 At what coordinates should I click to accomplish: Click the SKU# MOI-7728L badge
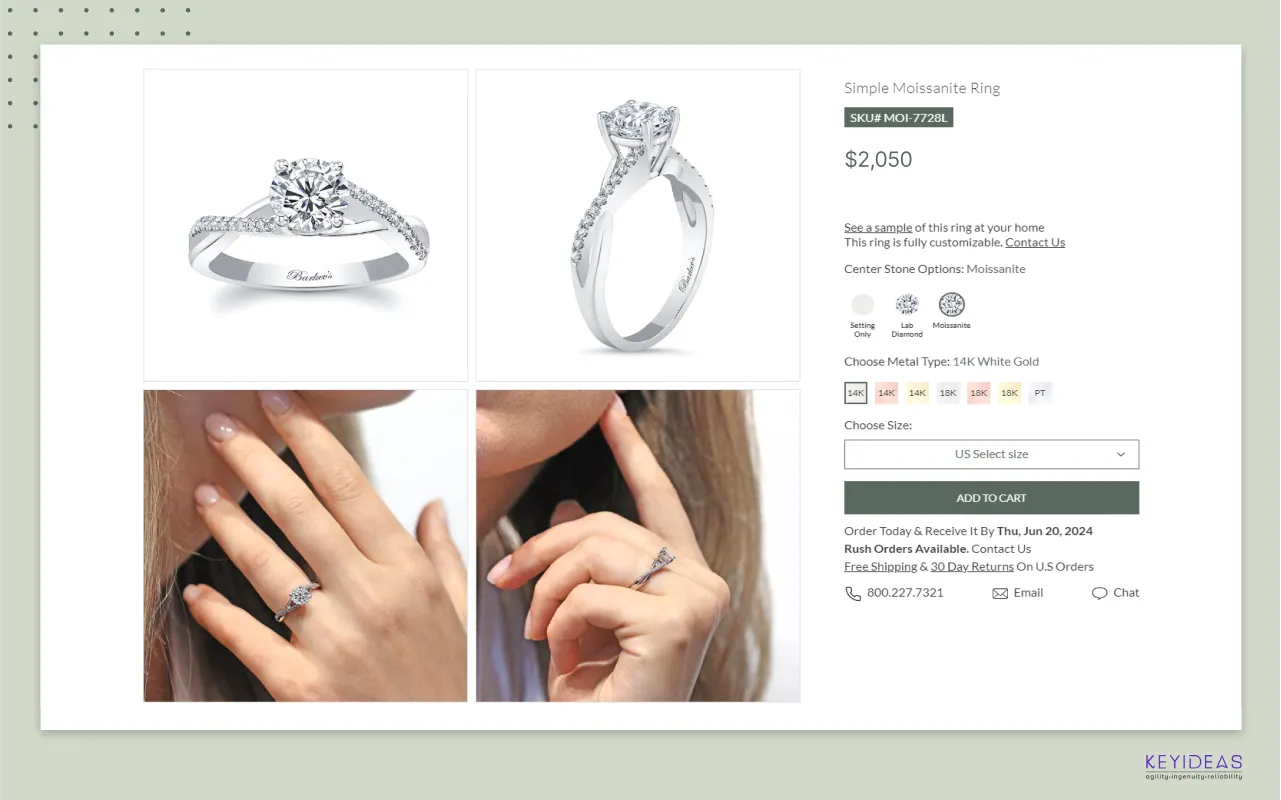point(898,118)
